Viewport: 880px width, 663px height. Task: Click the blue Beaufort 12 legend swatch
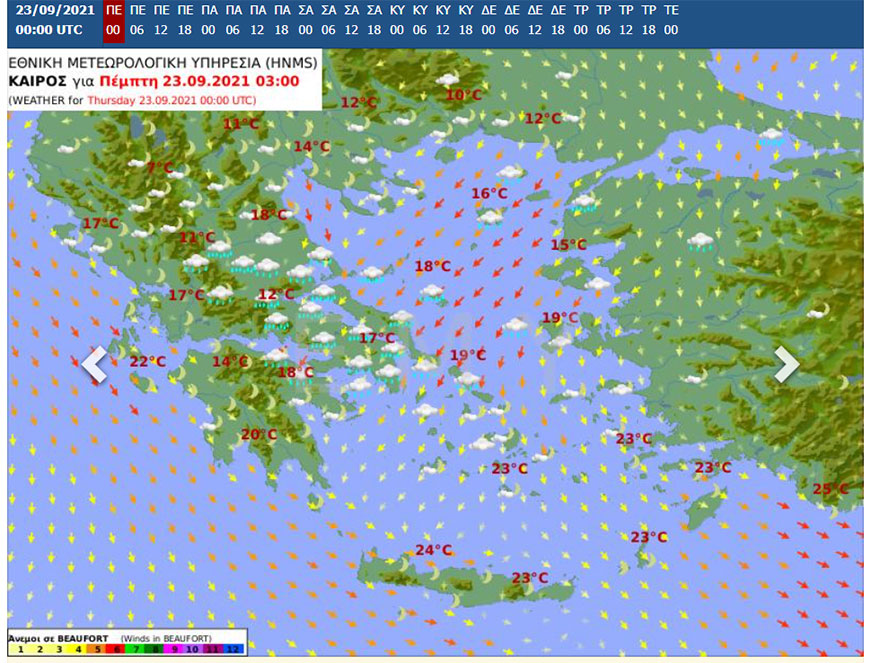[235, 649]
